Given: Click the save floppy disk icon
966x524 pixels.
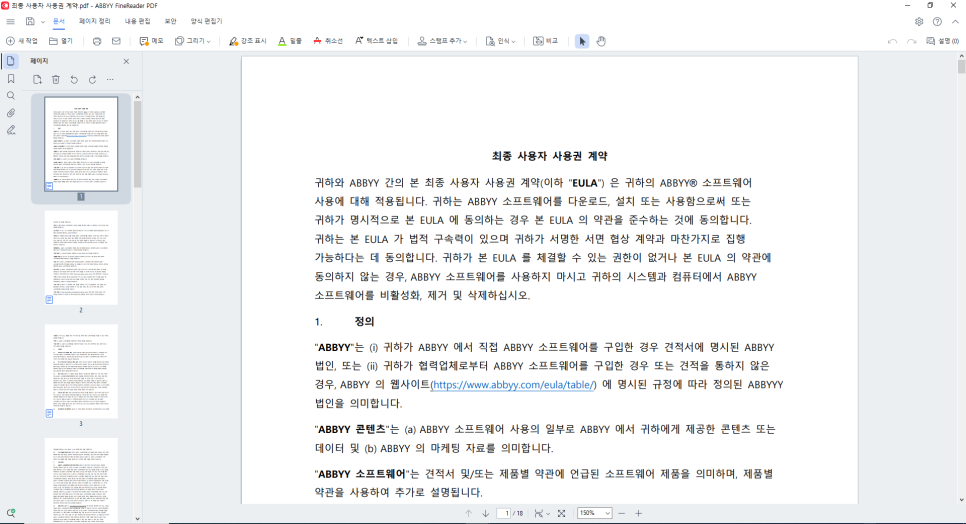Looking at the screenshot, I should [30, 22].
